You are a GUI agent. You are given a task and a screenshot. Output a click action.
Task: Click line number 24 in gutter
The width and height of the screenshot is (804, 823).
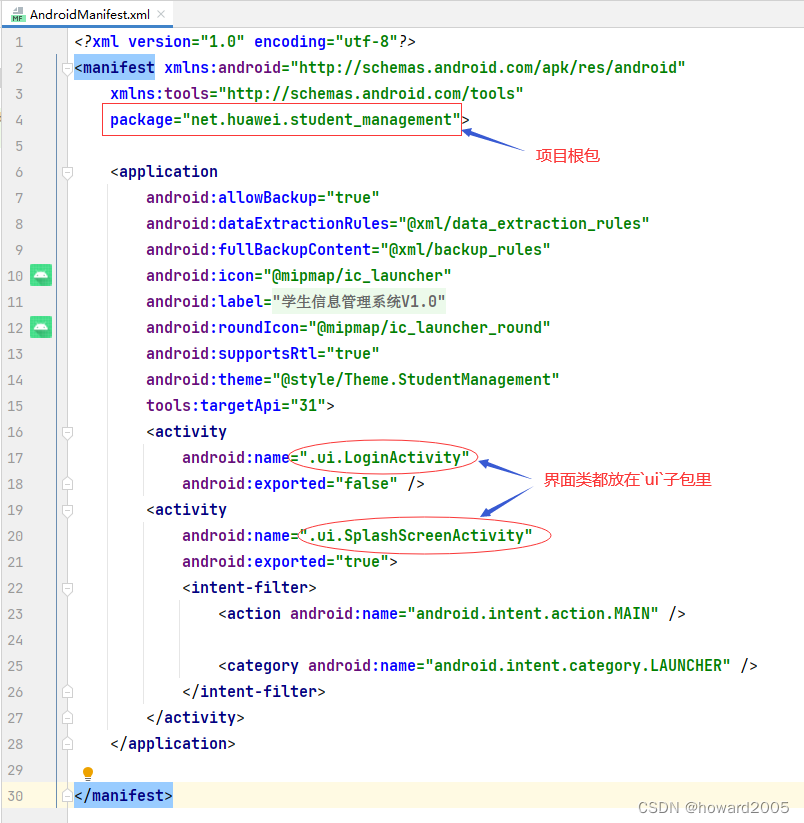pyautogui.click(x=15, y=640)
